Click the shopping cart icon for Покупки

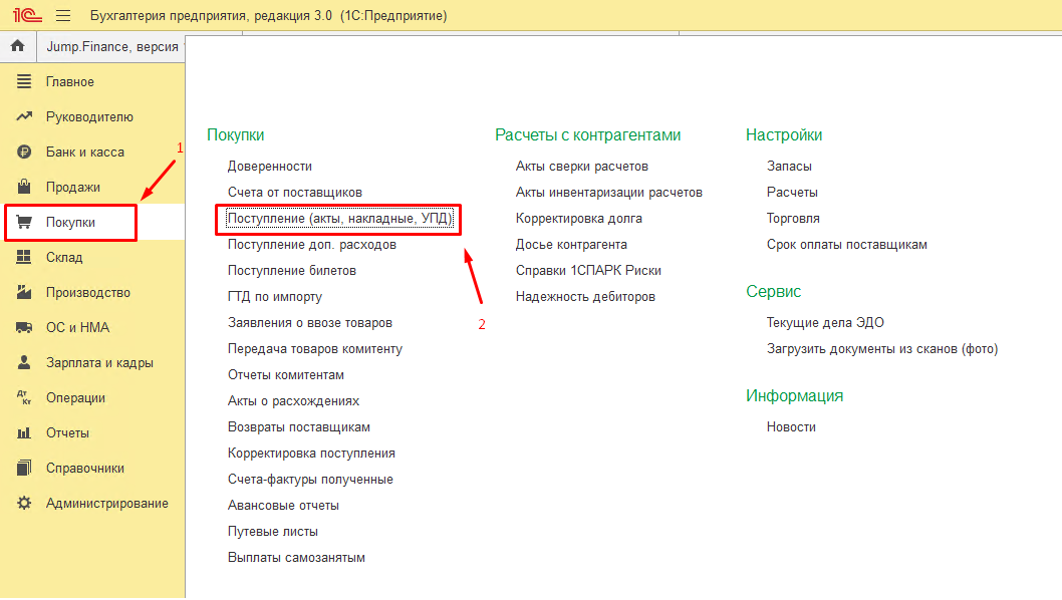25,222
